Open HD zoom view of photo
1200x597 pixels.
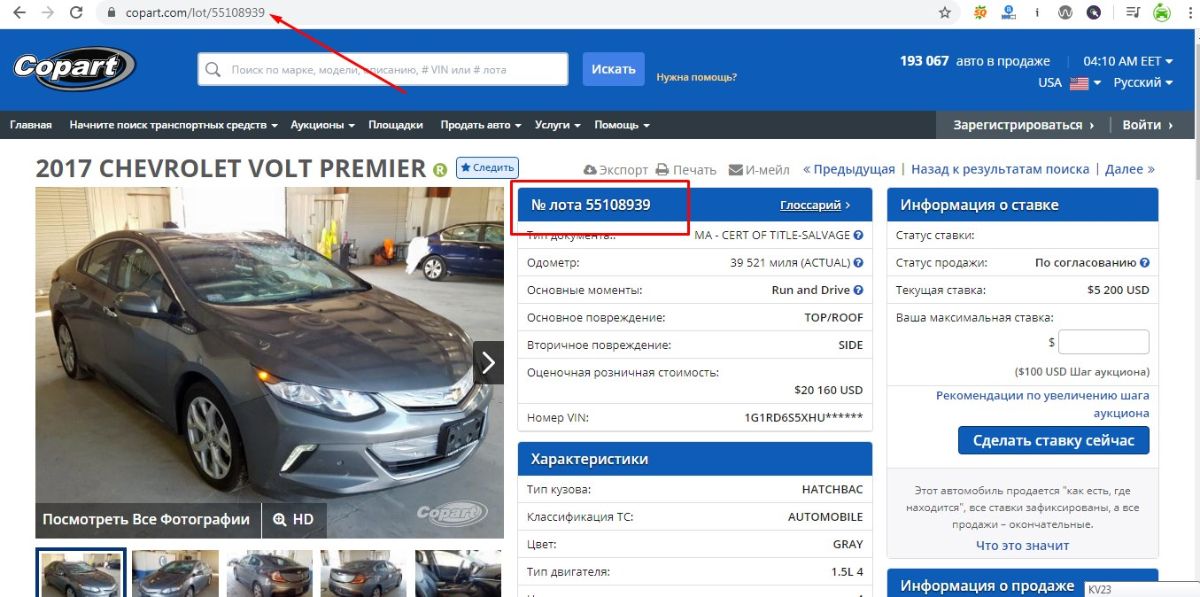pos(293,520)
